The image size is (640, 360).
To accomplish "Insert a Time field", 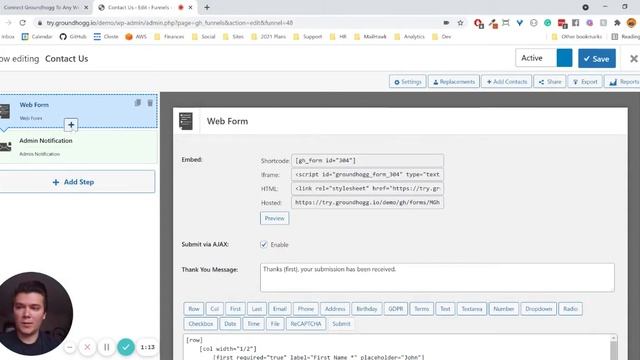I will 253,324.
